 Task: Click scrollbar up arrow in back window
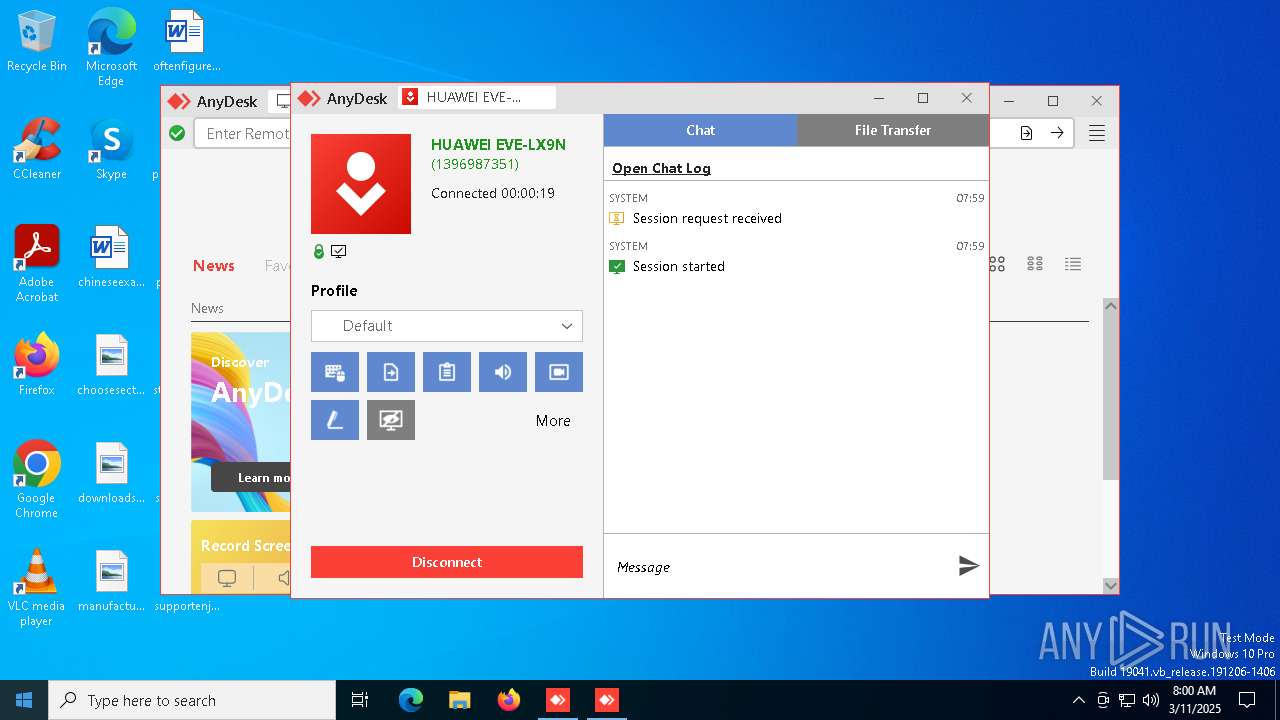[1110, 306]
